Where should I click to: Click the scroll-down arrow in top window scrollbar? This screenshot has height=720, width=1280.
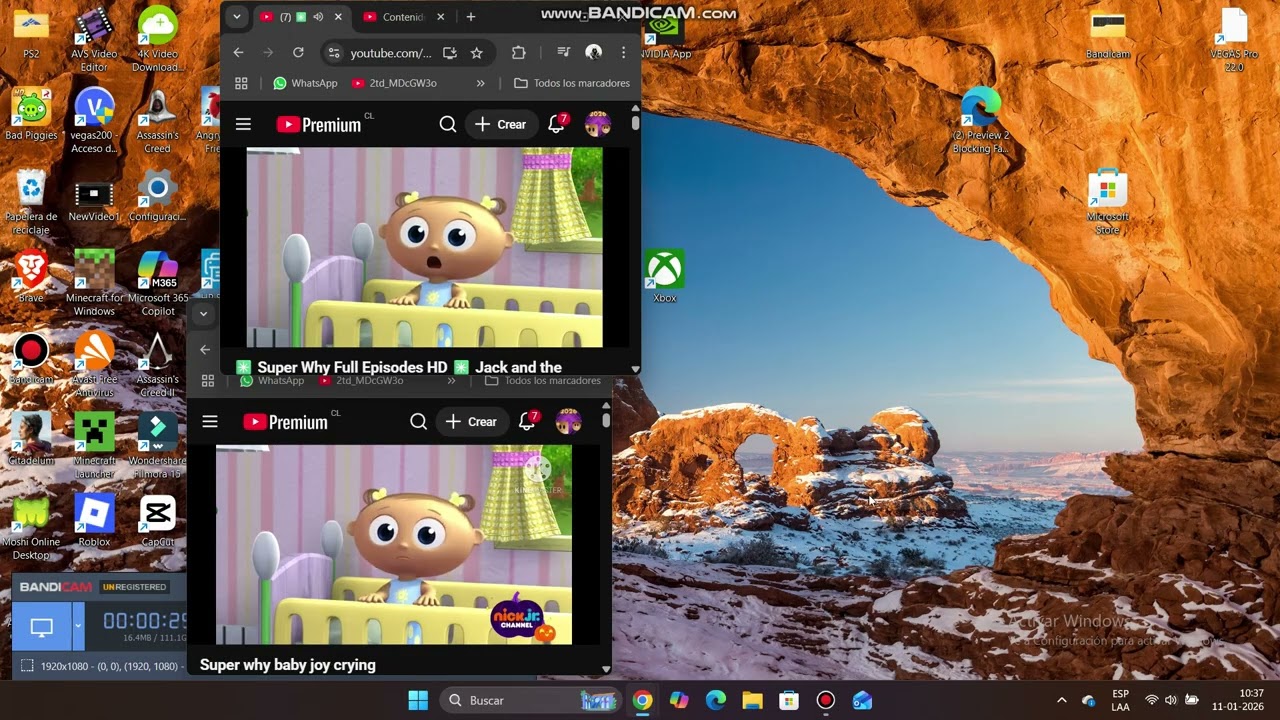coord(635,369)
